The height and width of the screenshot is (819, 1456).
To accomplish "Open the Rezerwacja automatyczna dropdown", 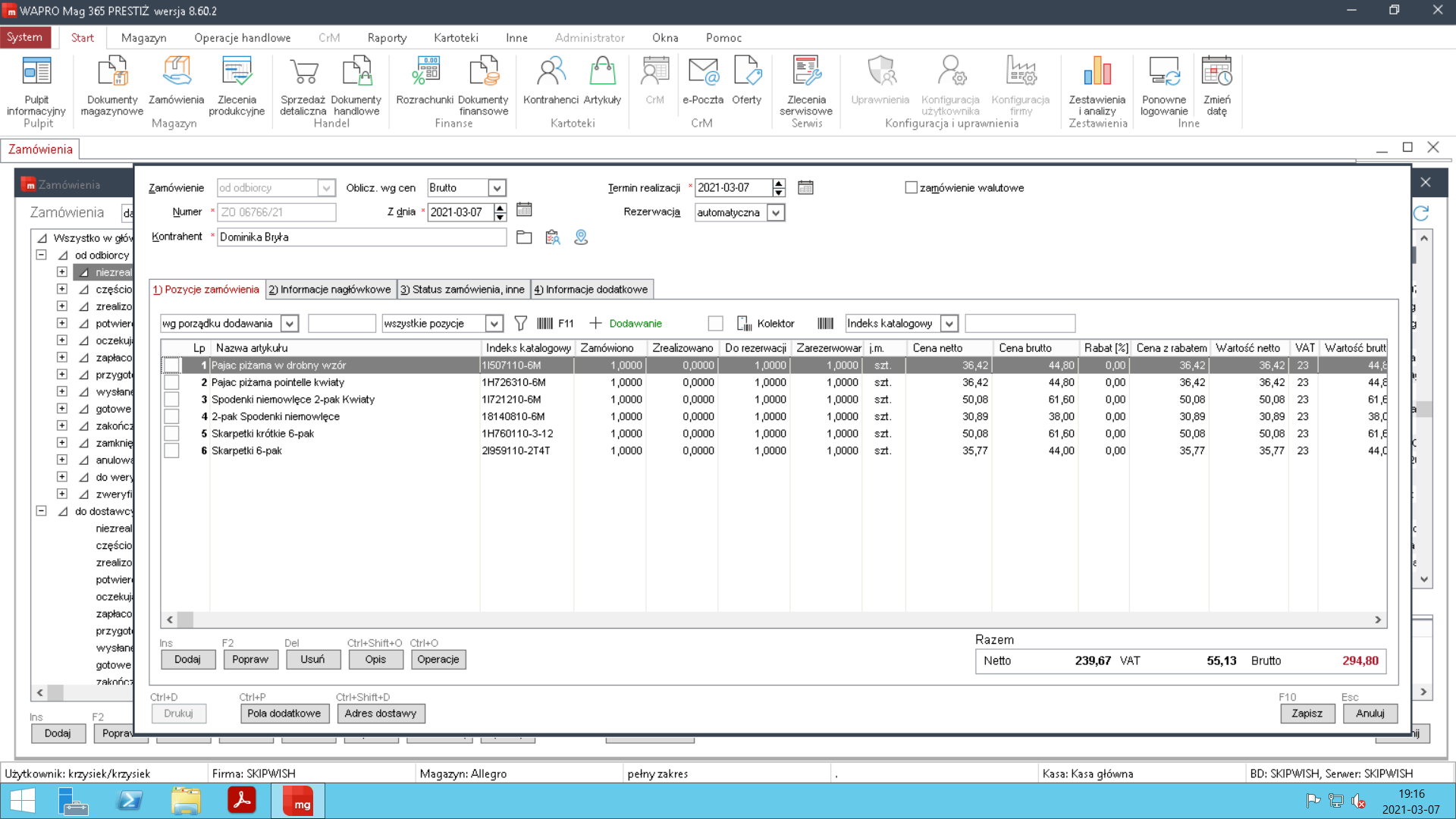I will coord(776,213).
